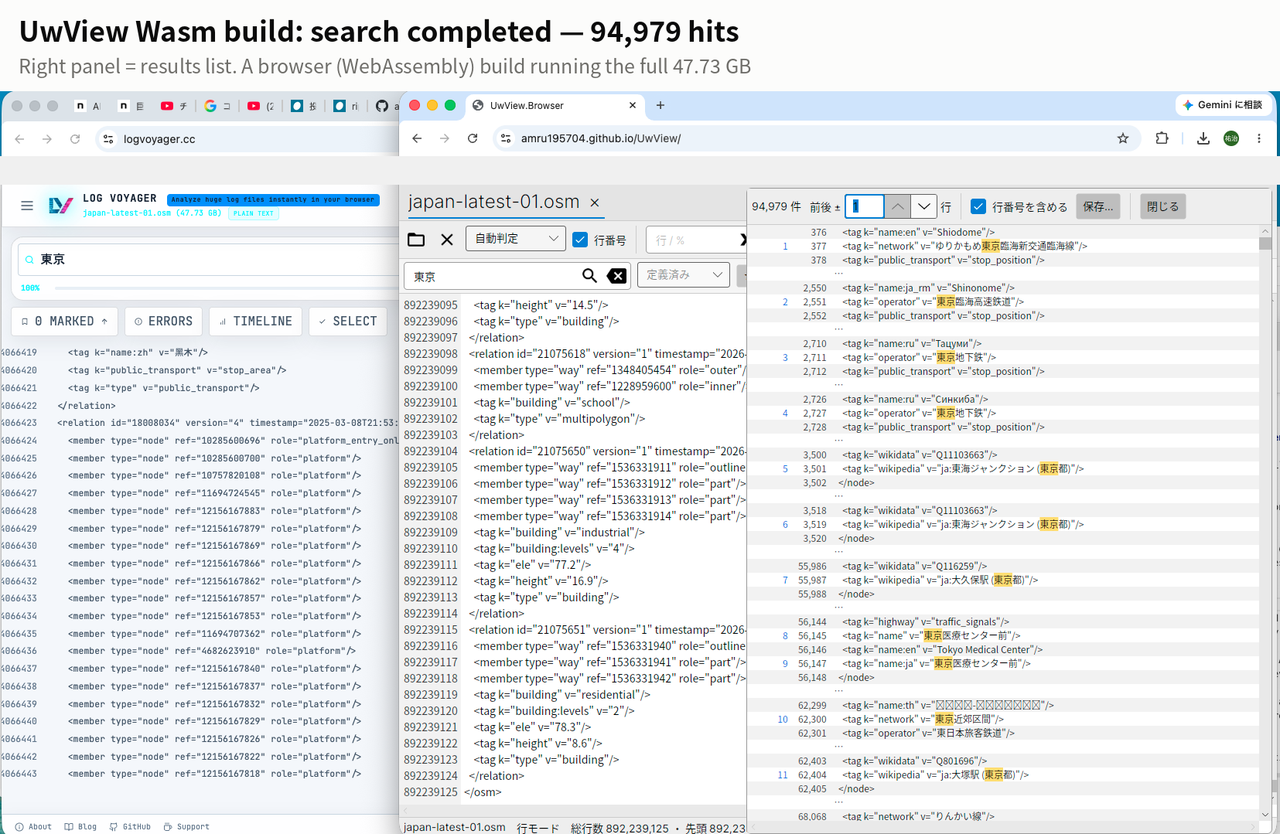Go back in the UwView browser window
Screen dimensions: 1280x834
point(417,138)
